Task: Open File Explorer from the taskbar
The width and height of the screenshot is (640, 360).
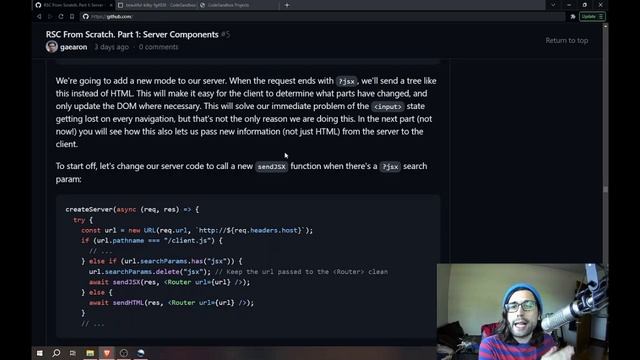Action: click(90, 353)
